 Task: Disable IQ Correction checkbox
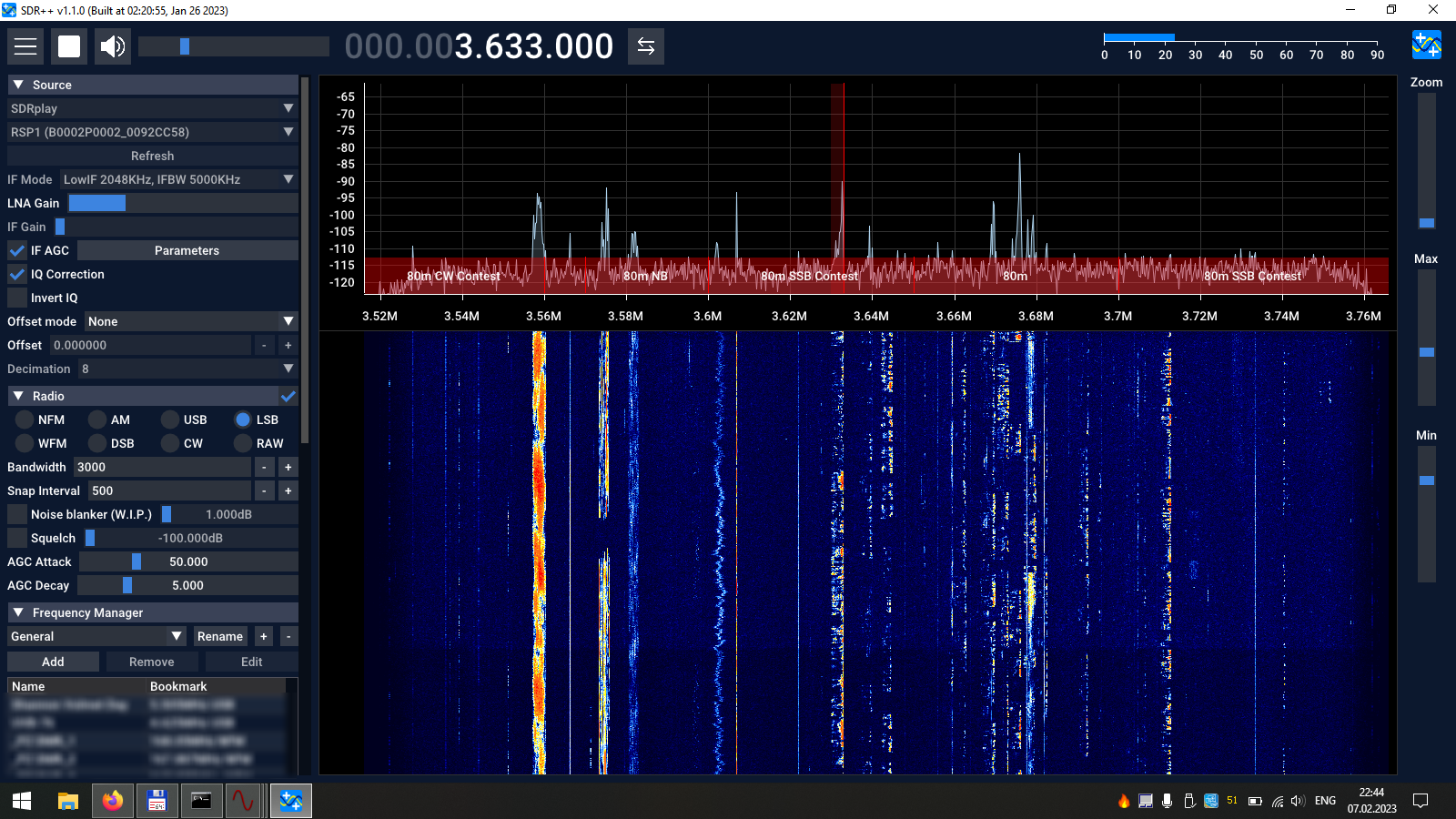click(17, 274)
